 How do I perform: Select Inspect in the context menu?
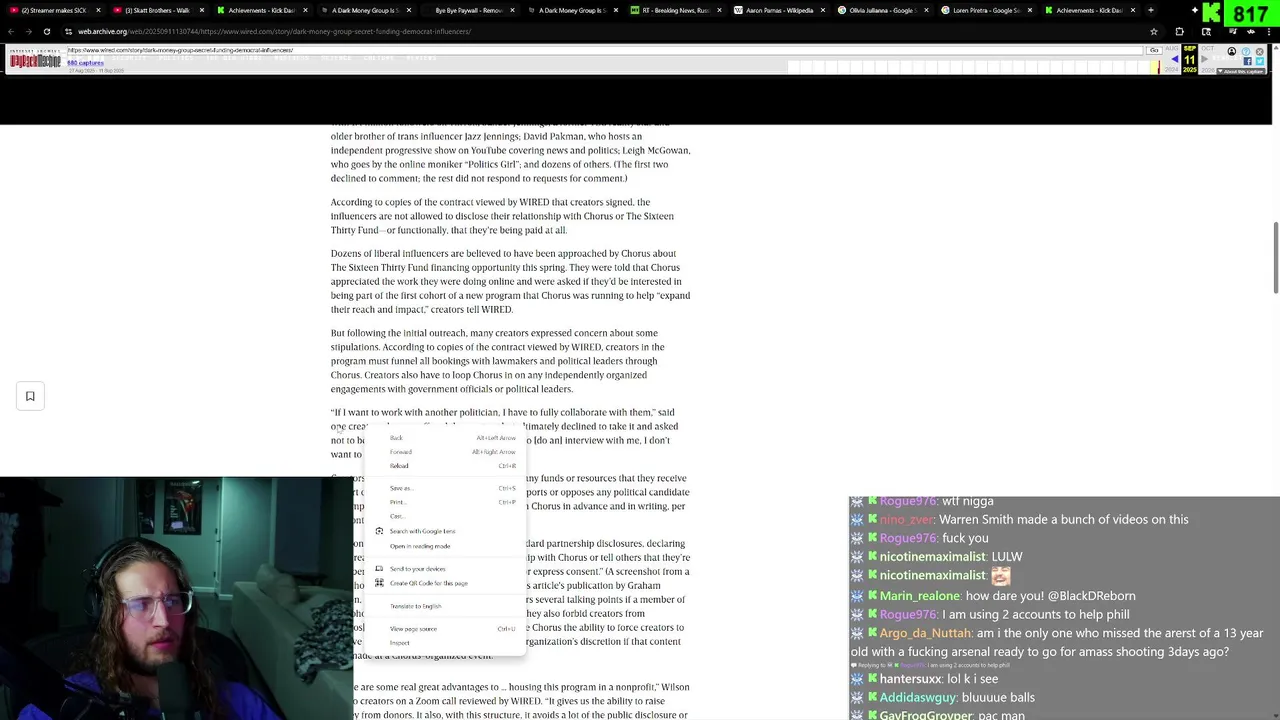point(444,643)
